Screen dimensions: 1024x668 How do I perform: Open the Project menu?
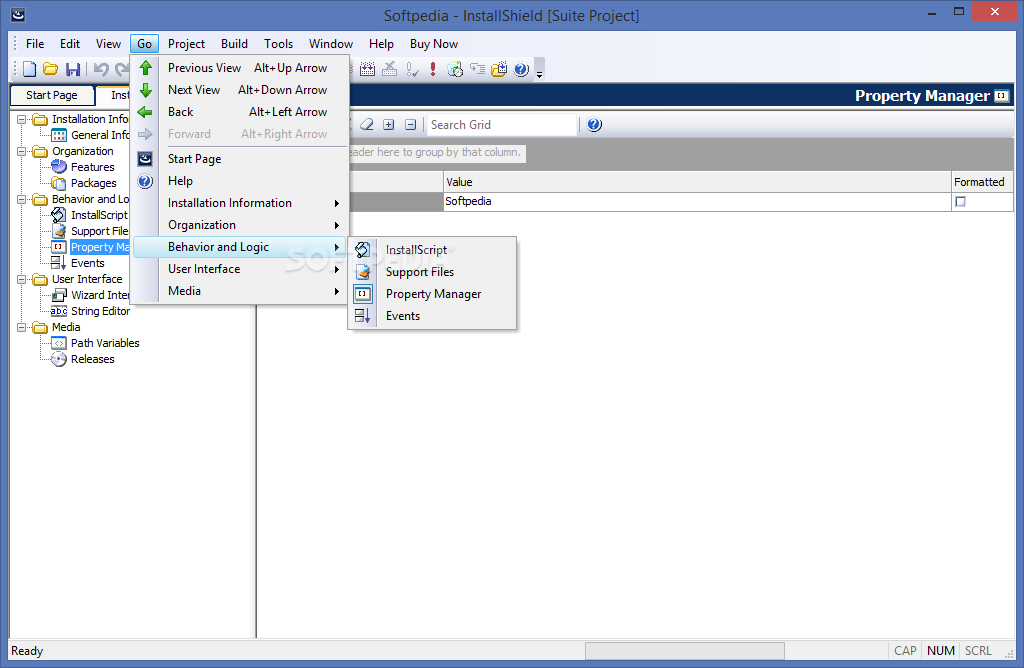pos(186,44)
